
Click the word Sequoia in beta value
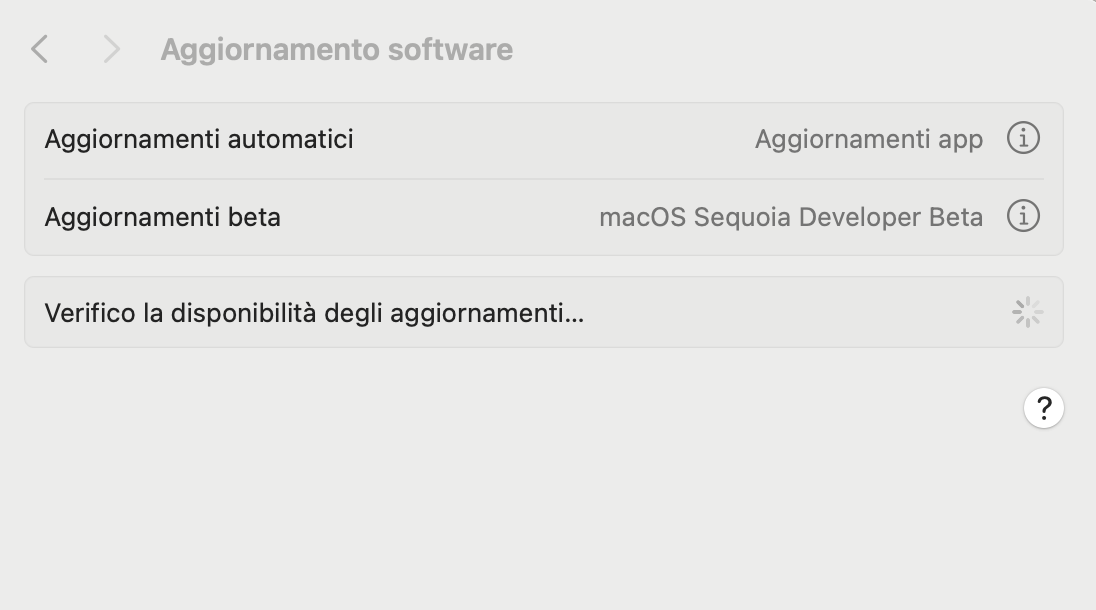point(742,217)
